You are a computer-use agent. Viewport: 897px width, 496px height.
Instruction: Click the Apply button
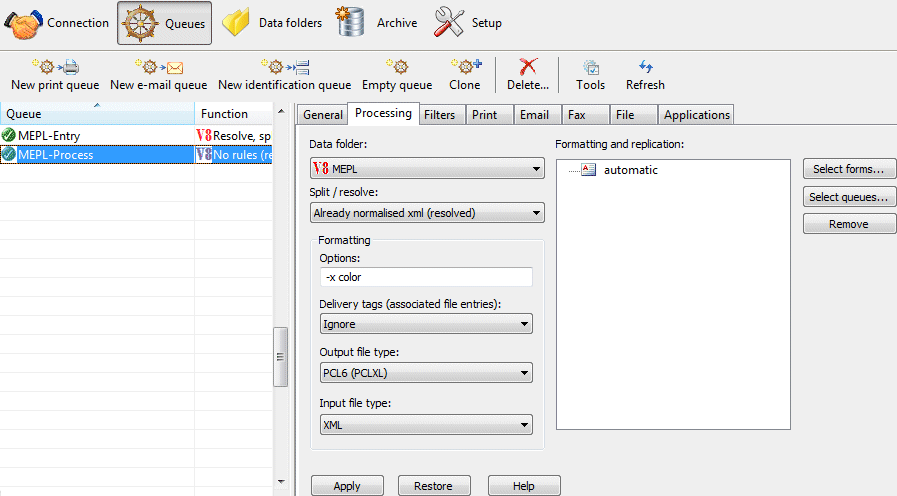[x=347, y=486]
